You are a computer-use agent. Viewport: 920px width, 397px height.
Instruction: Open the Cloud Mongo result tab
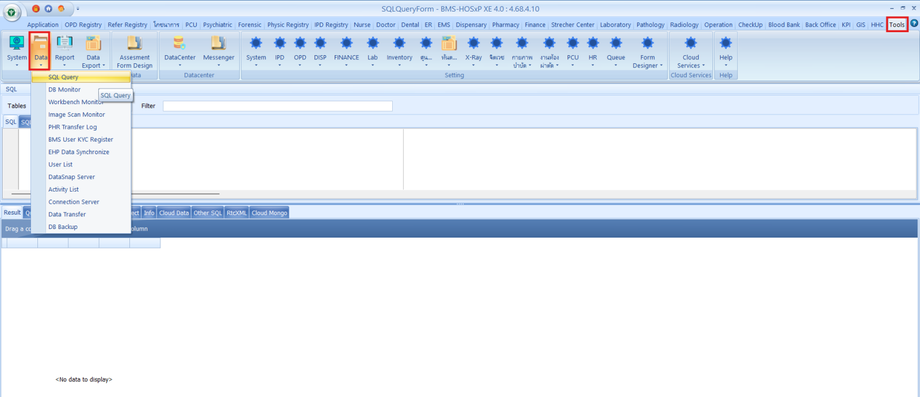269,213
